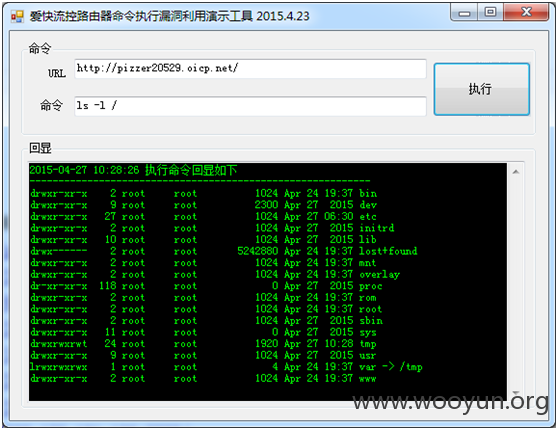Click the 'bin' directory line in output
558x430 pixels.
pos(204,194)
